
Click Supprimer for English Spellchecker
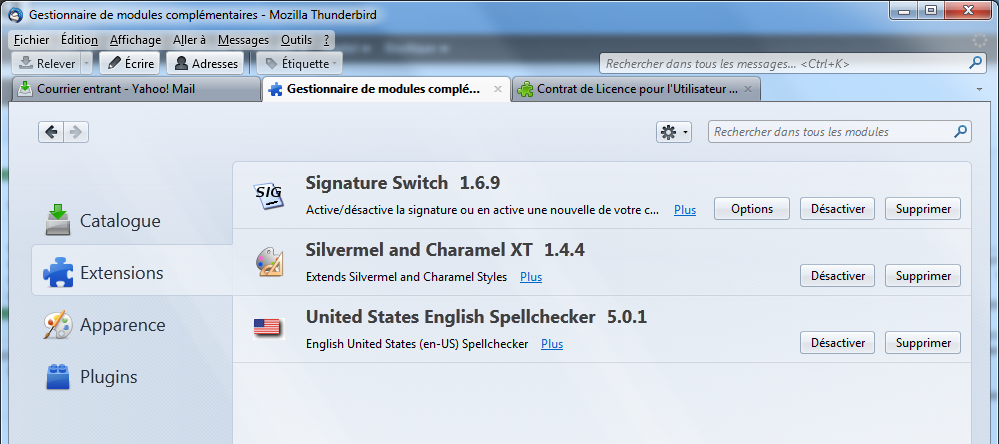pyautogui.click(x=923, y=343)
